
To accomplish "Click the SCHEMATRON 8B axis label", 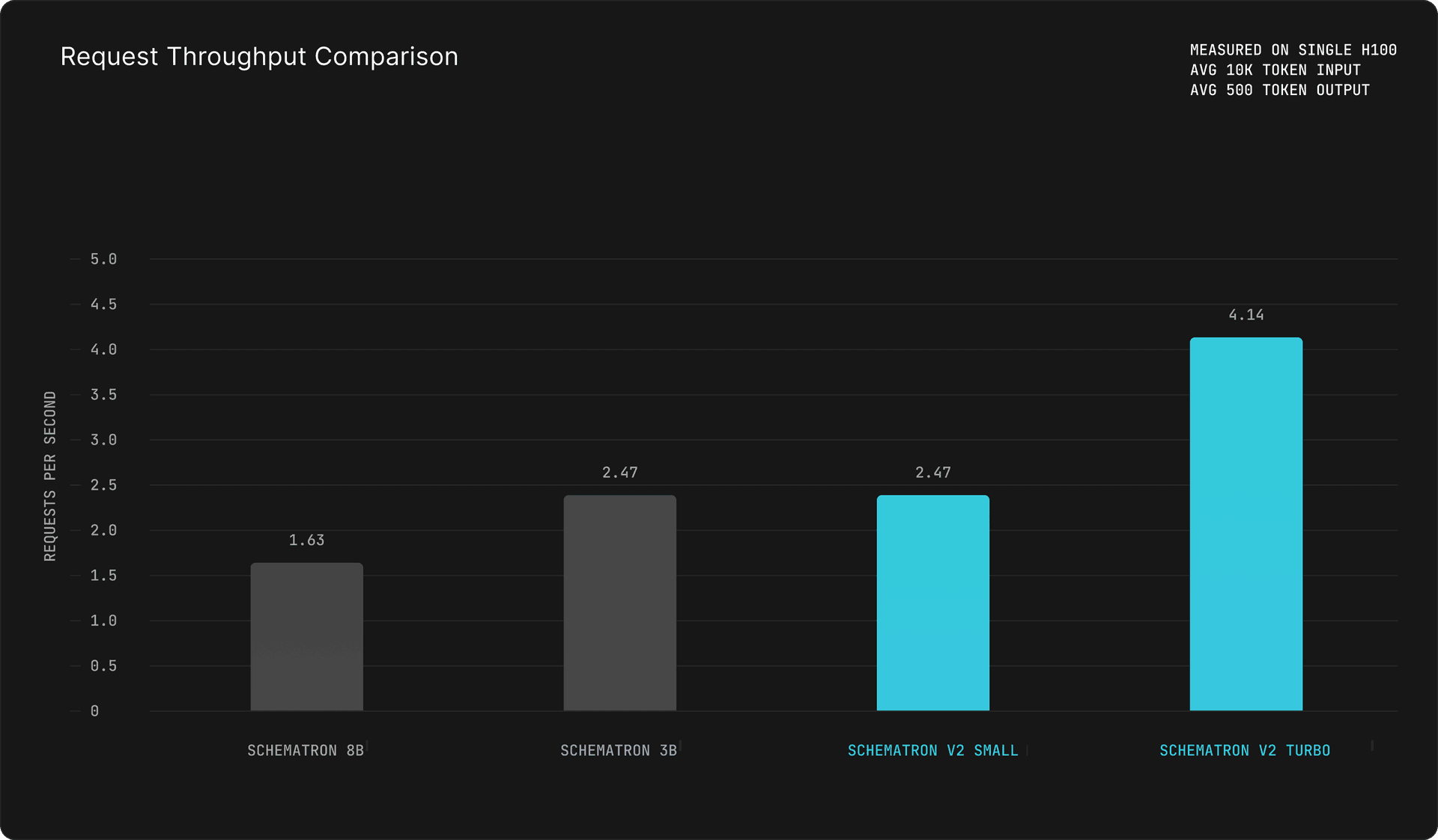I will click(306, 750).
